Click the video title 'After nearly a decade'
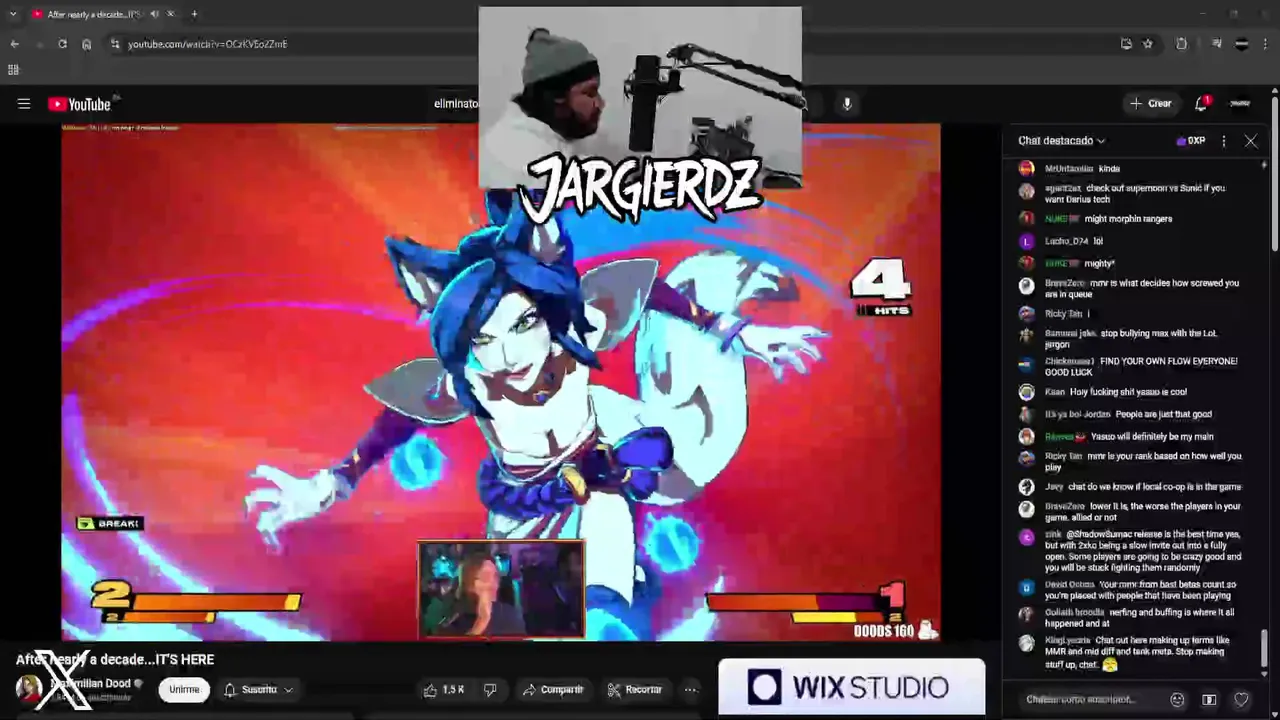This screenshot has width=1280, height=720. tap(115, 660)
